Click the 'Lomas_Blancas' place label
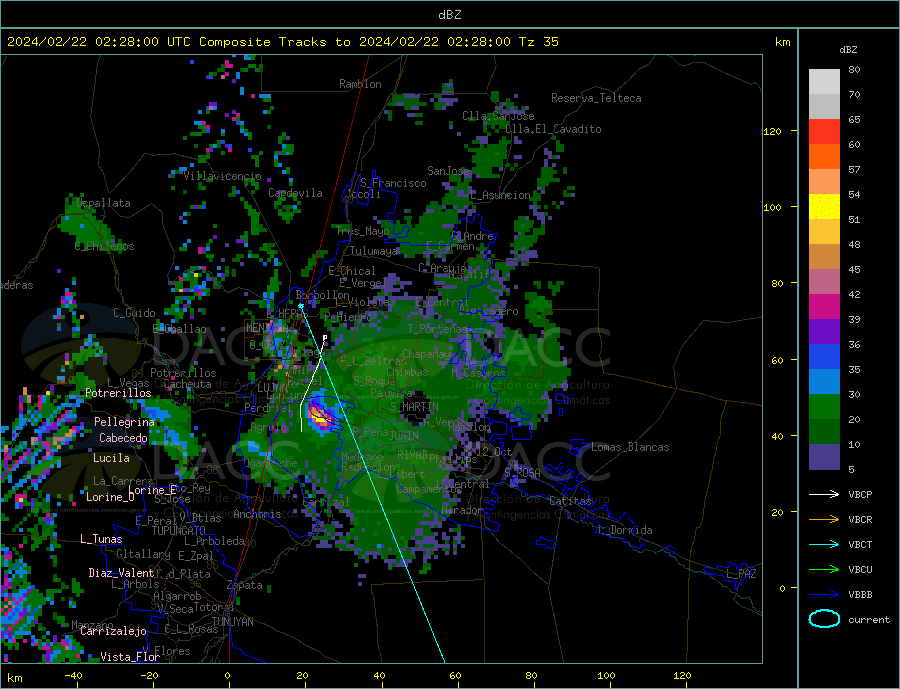This screenshot has width=900, height=689. [630, 447]
